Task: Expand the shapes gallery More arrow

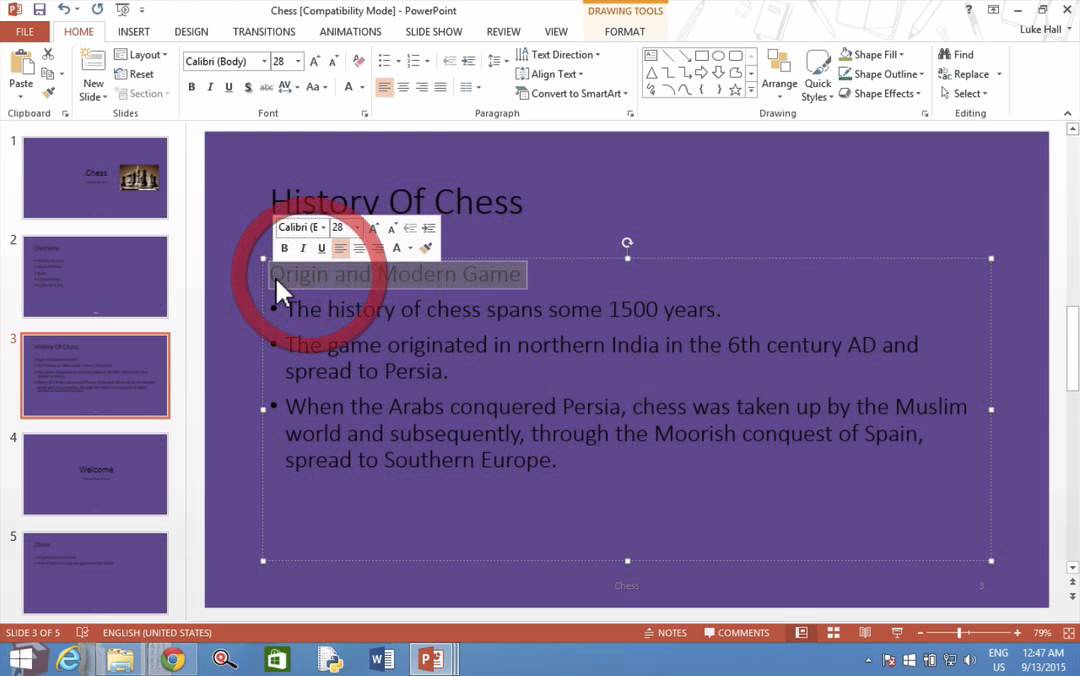Action: (751, 90)
